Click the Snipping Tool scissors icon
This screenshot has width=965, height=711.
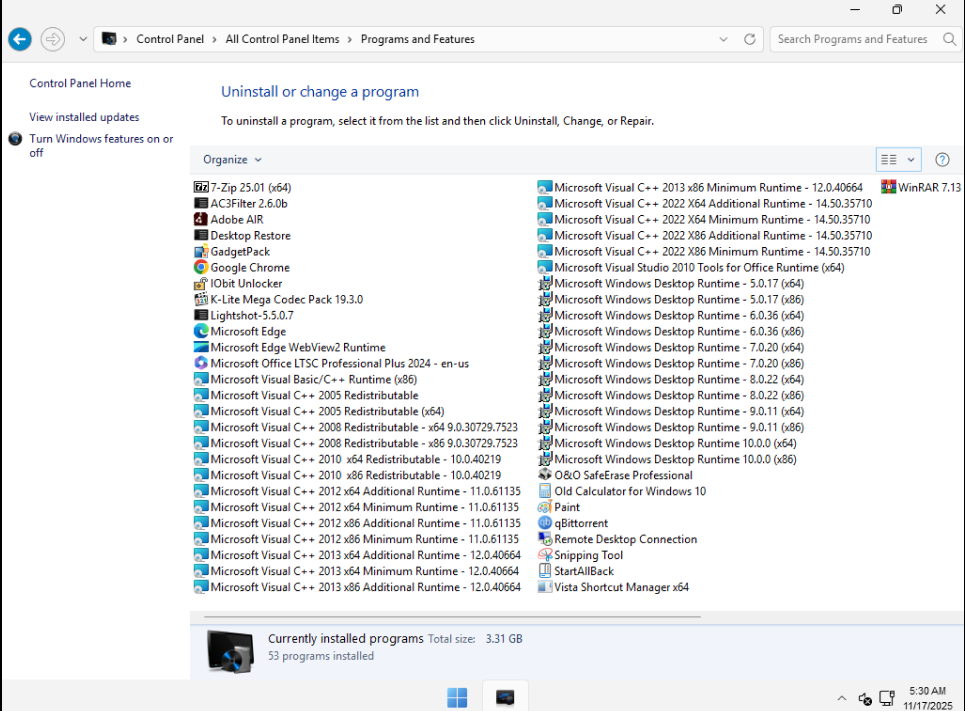pyautogui.click(x=545, y=555)
